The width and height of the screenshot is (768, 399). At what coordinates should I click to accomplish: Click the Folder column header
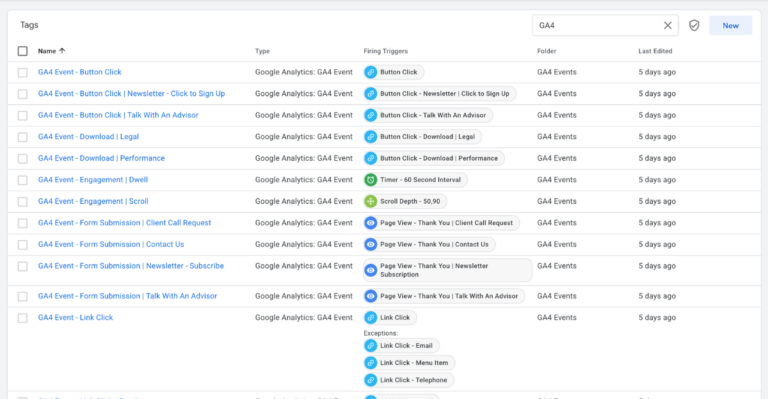547,51
